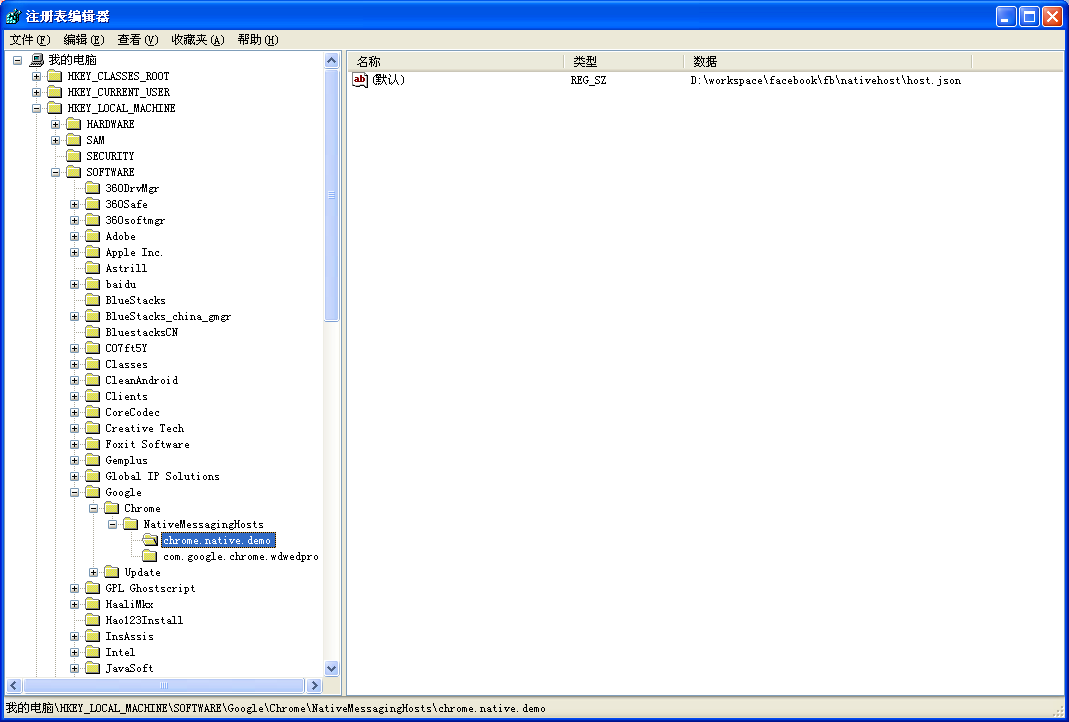Click the Clients folder icon

(93, 397)
